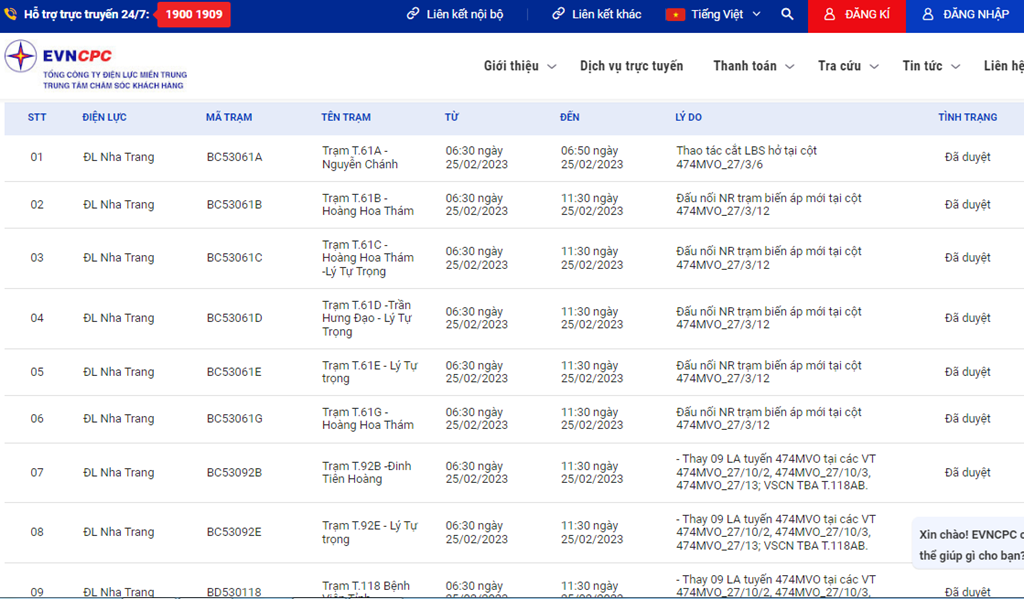
Task: Click the Vietnam flag icon
Action: (x=675, y=15)
